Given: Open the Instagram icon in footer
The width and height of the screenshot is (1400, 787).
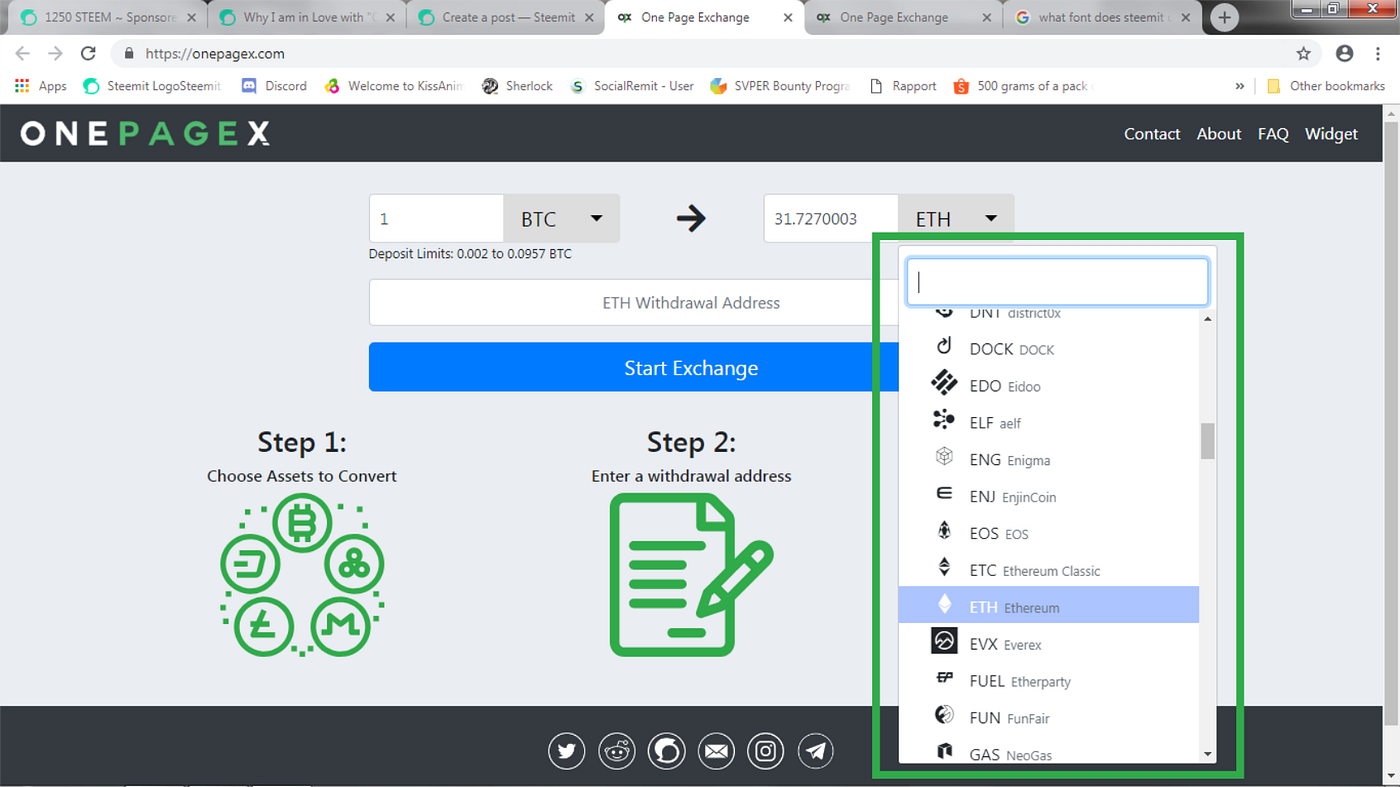Looking at the screenshot, I should (766, 750).
